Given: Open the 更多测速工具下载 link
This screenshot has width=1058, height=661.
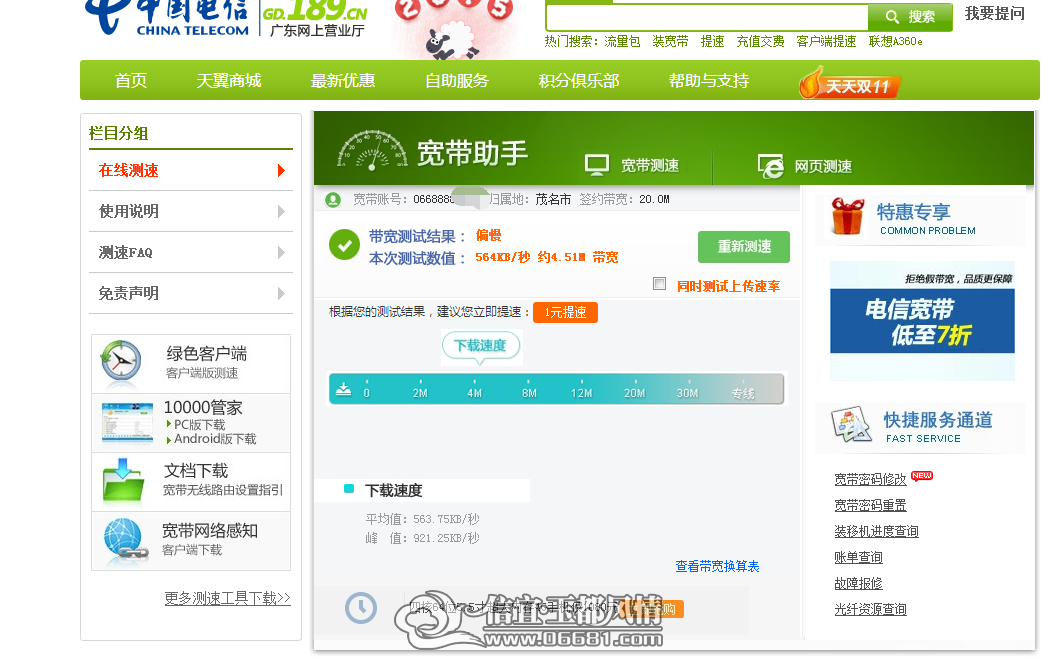Looking at the screenshot, I should tap(227, 598).
